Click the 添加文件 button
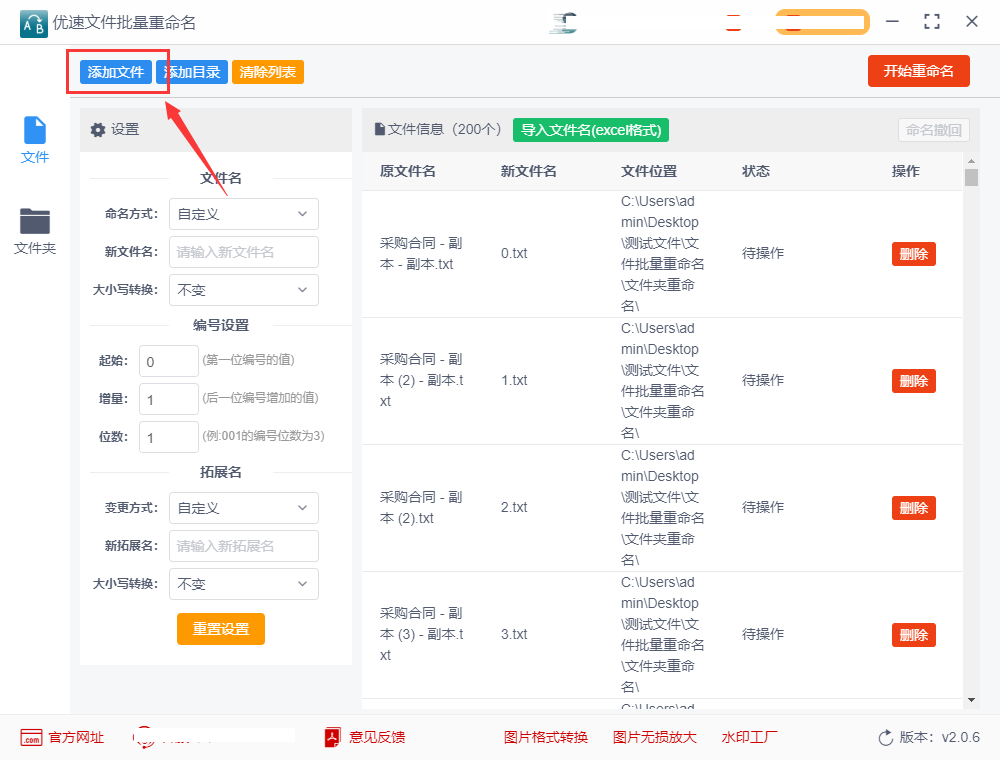This screenshot has width=1000, height=760. pos(116,71)
